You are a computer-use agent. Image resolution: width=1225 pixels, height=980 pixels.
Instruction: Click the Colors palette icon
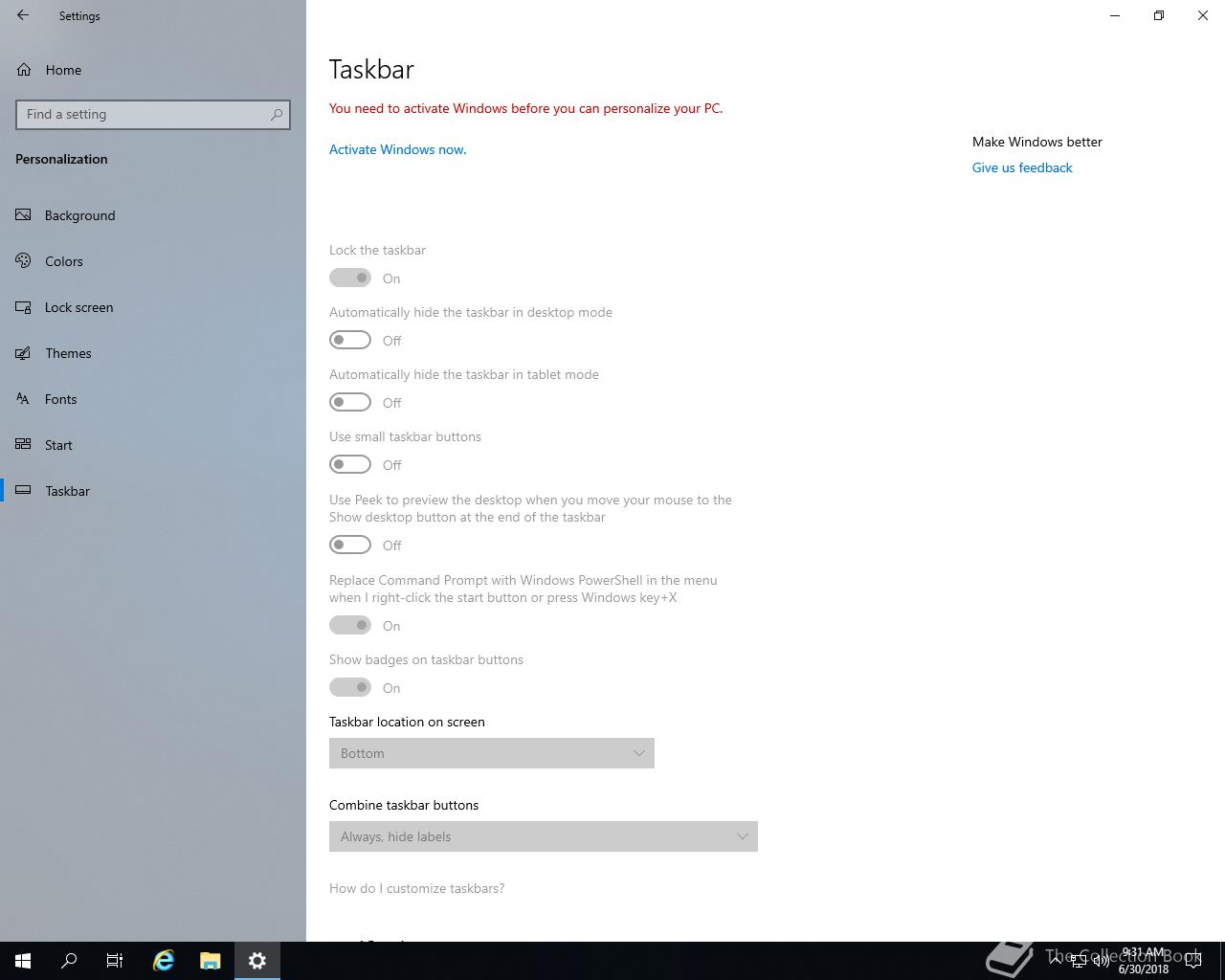click(x=24, y=261)
